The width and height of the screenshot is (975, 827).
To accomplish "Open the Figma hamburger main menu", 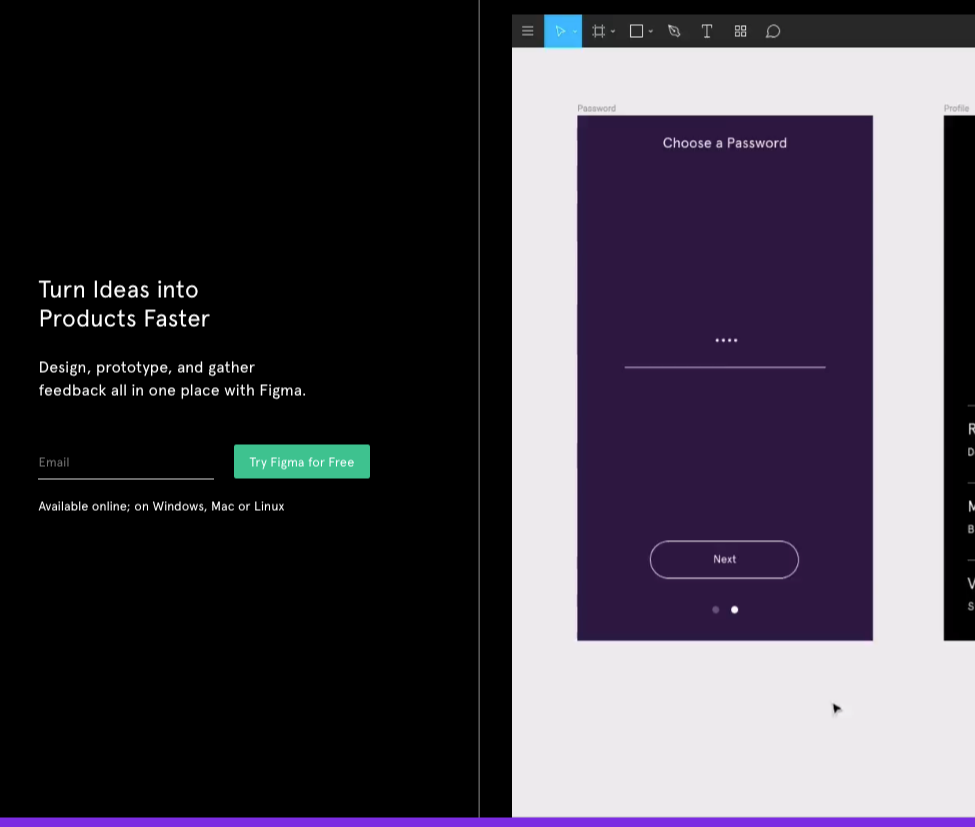I will 528,31.
